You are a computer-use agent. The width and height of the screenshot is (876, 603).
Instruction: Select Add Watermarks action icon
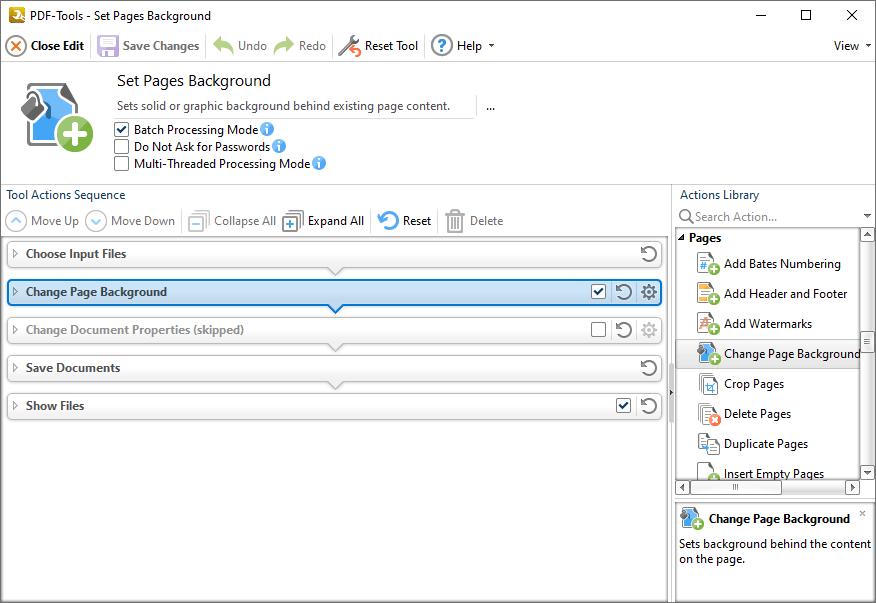pos(708,324)
